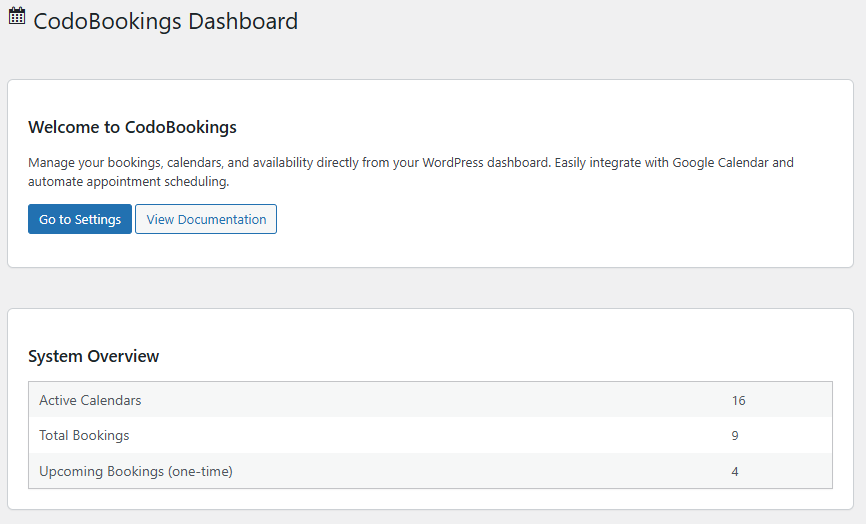Open the View Documentation button
Viewport: 866px width, 524px height.
tap(206, 219)
